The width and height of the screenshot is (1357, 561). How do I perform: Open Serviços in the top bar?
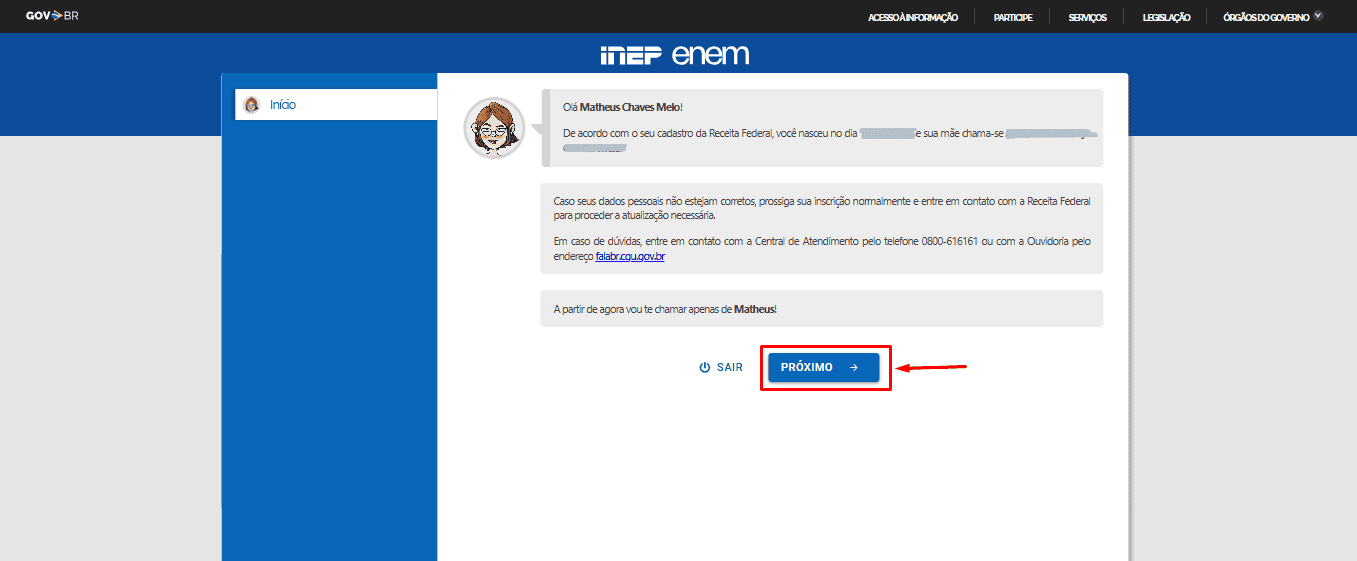[1087, 17]
